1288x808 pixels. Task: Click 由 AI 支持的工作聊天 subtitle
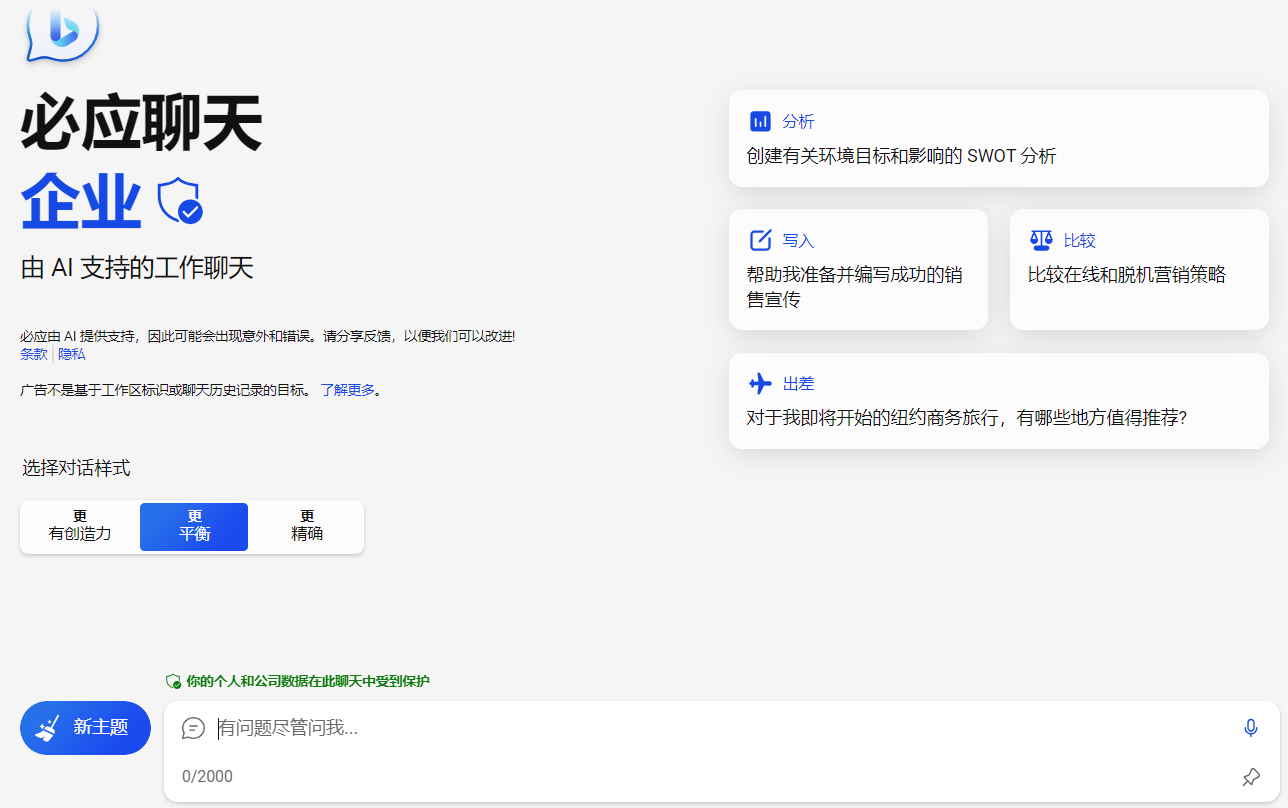point(137,268)
